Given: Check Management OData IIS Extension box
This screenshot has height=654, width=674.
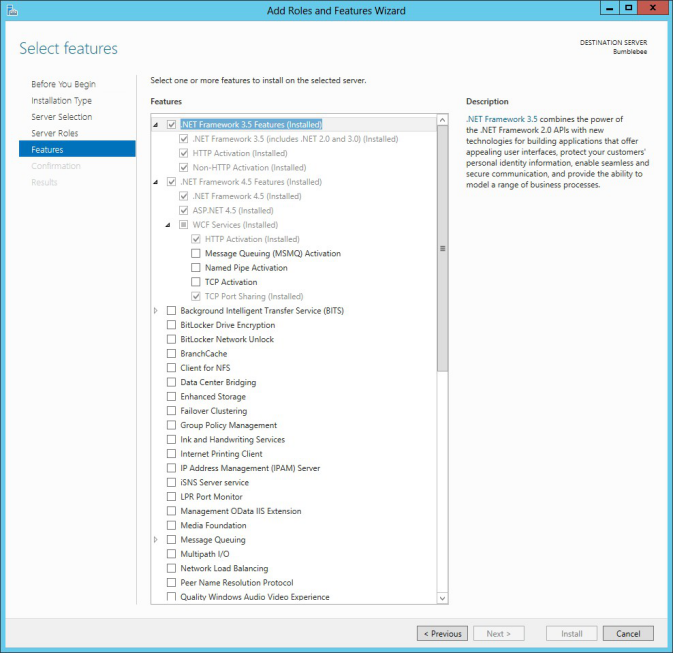Looking at the screenshot, I should tap(172, 511).
